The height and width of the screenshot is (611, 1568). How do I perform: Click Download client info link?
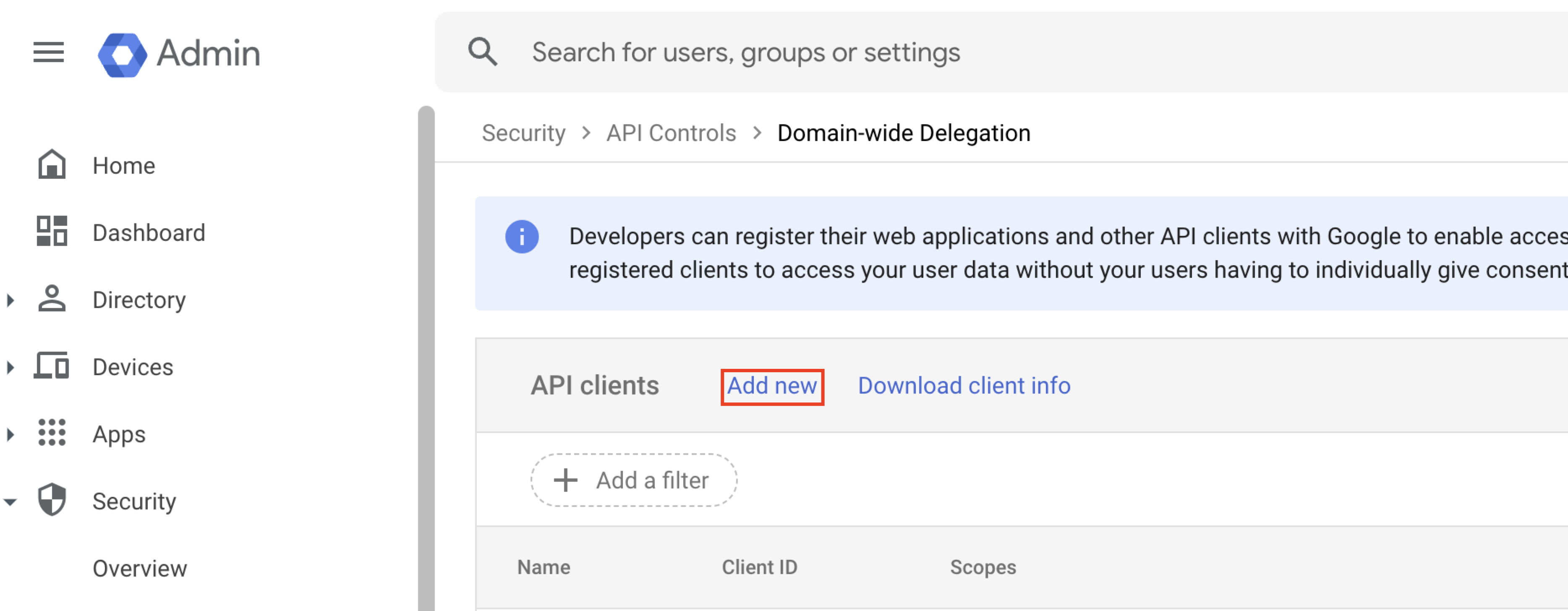tap(964, 386)
